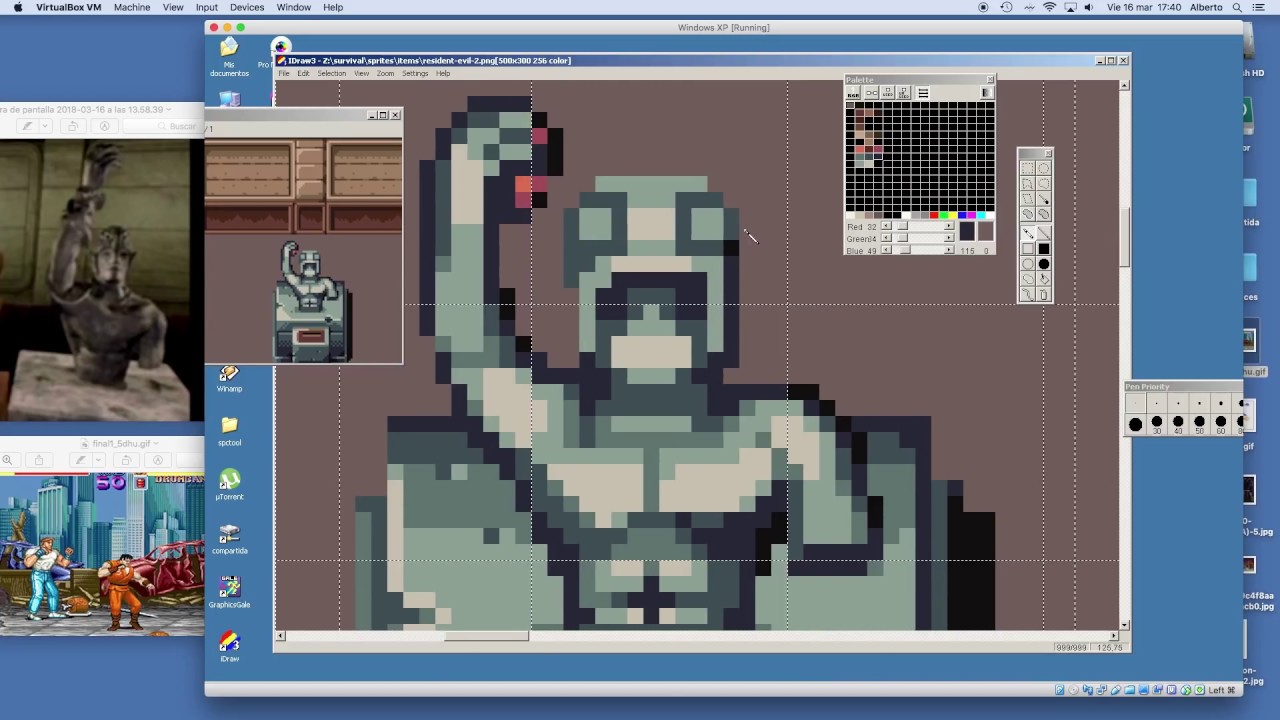Open the Selection menu in IDraw3
Viewport: 1280px width, 720px height.
click(331, 73)
